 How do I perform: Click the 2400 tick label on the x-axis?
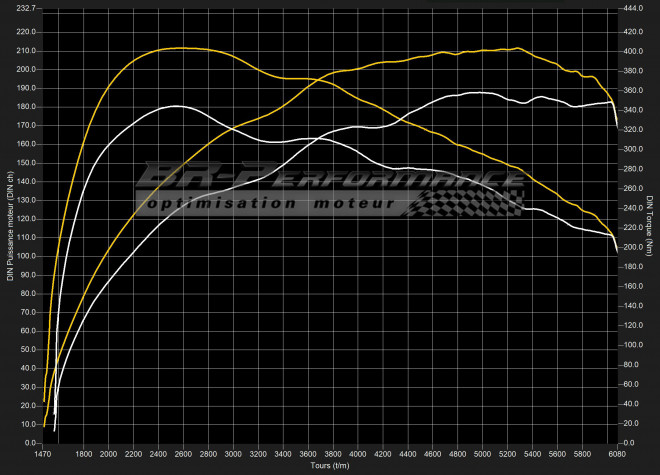tap(159, 454)
